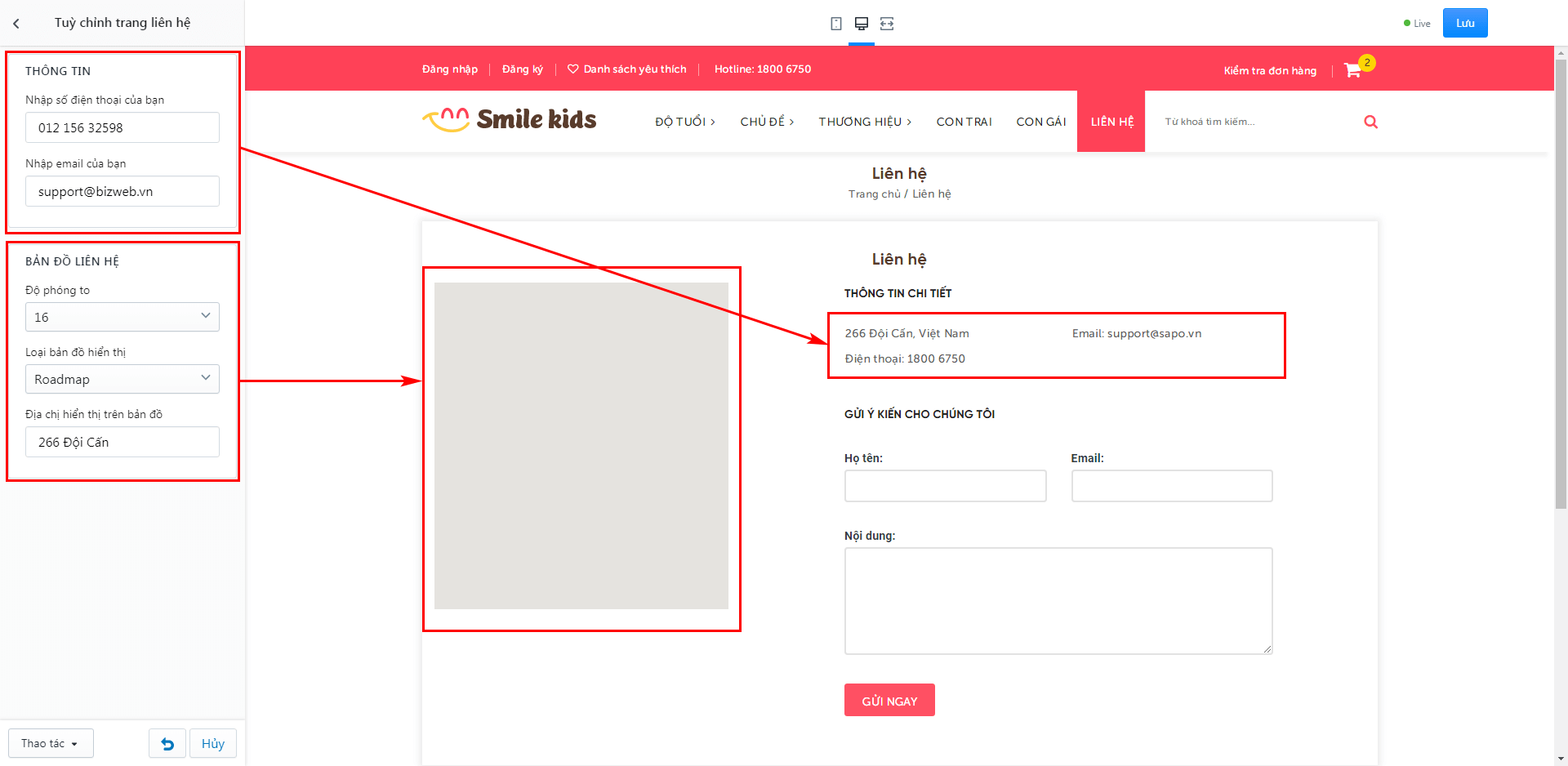Expand the Thao tác menu
Screen dimensions: 1568x766
coord(51,744)
